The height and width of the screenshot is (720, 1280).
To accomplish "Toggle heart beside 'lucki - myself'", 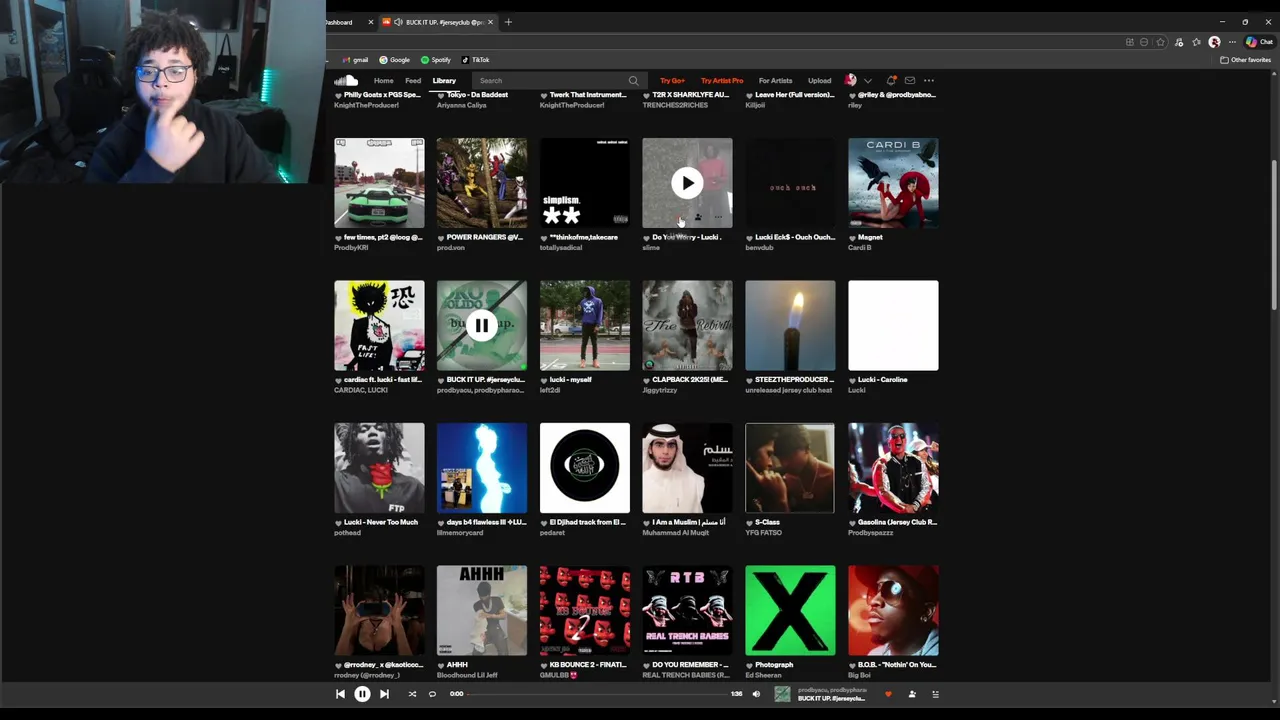I will 544,380.
